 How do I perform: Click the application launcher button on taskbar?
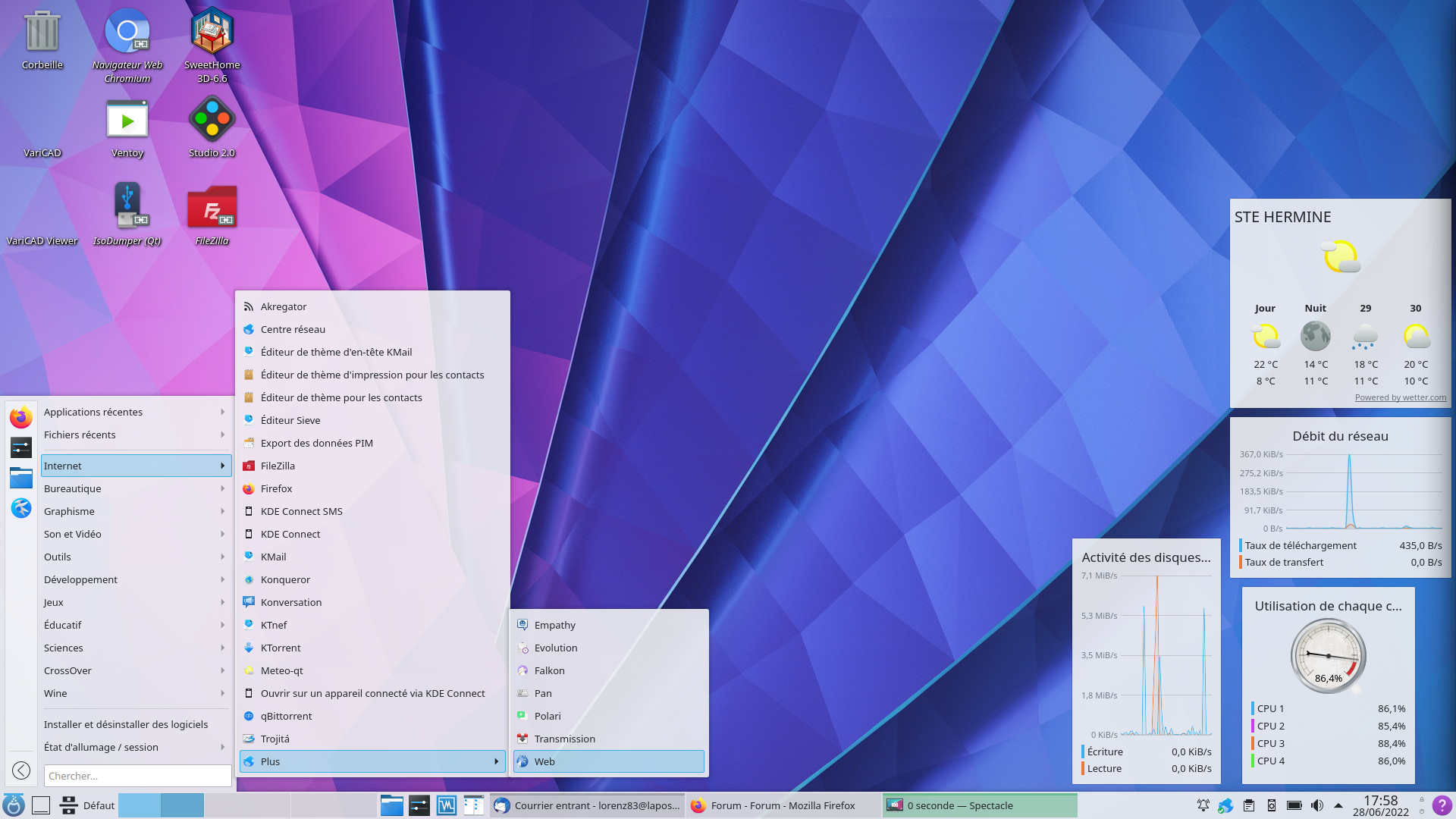click(x=14, y=805)
